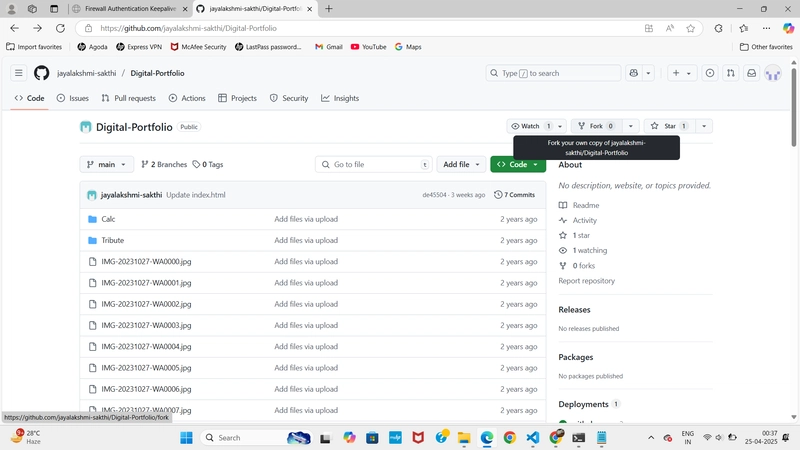Screen dimensions: 800x450
Task: Toggle the Watch button for the repository
Action: point(530,126)
